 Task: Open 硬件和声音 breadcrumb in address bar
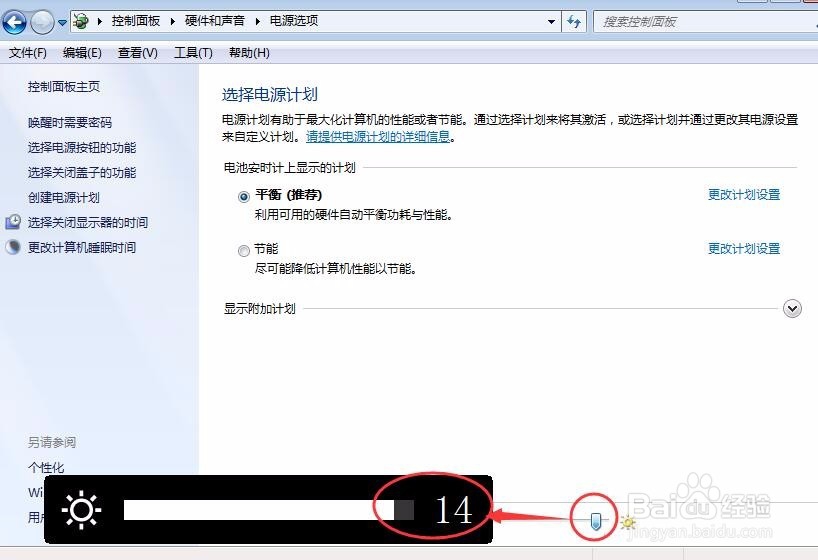click(x=214, y=21)
